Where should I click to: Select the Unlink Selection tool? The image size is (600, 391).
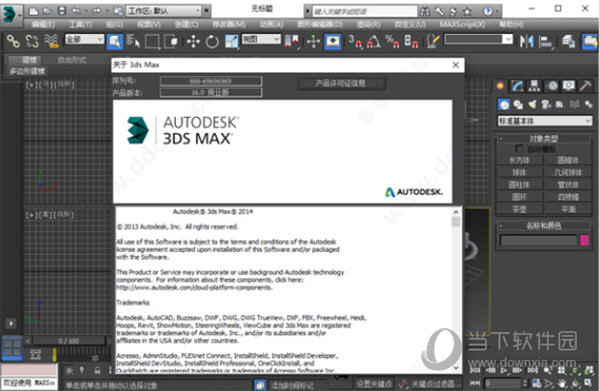[32, 41]
